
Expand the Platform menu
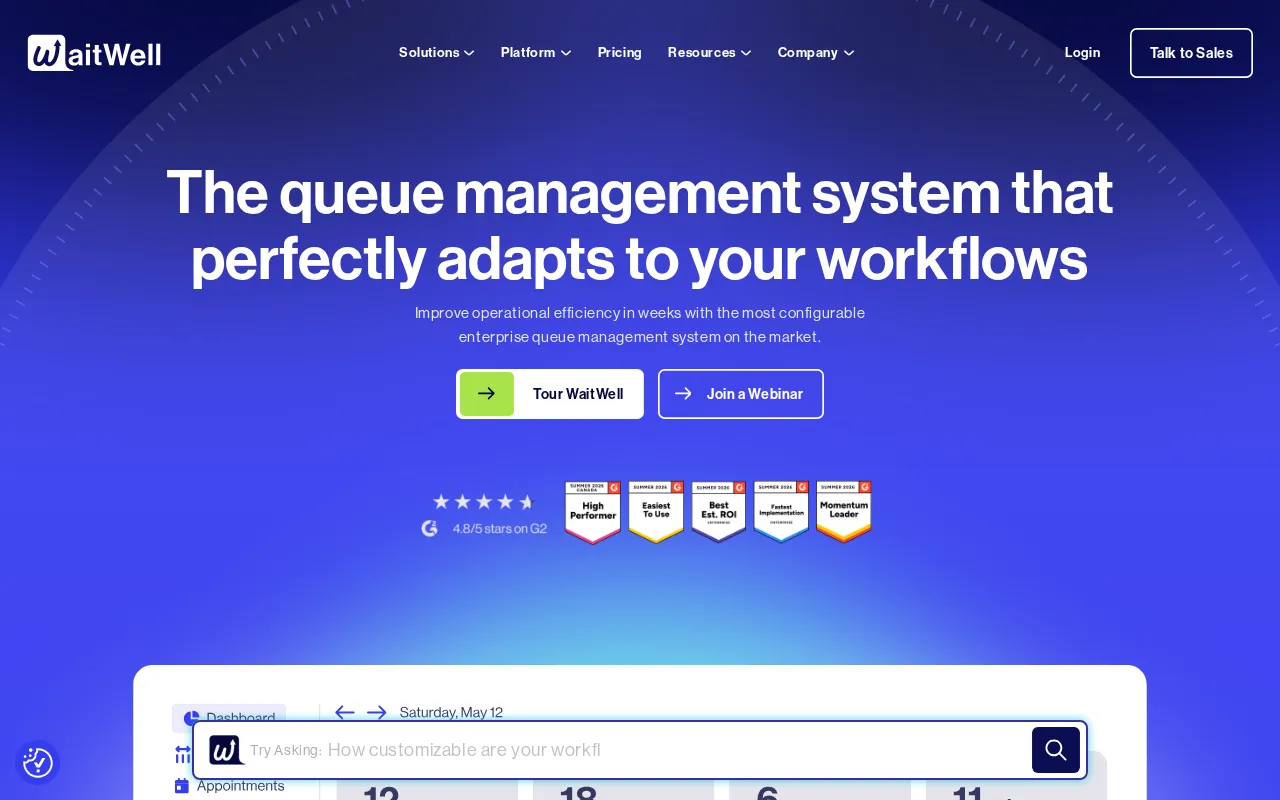[x=536, y=53]
